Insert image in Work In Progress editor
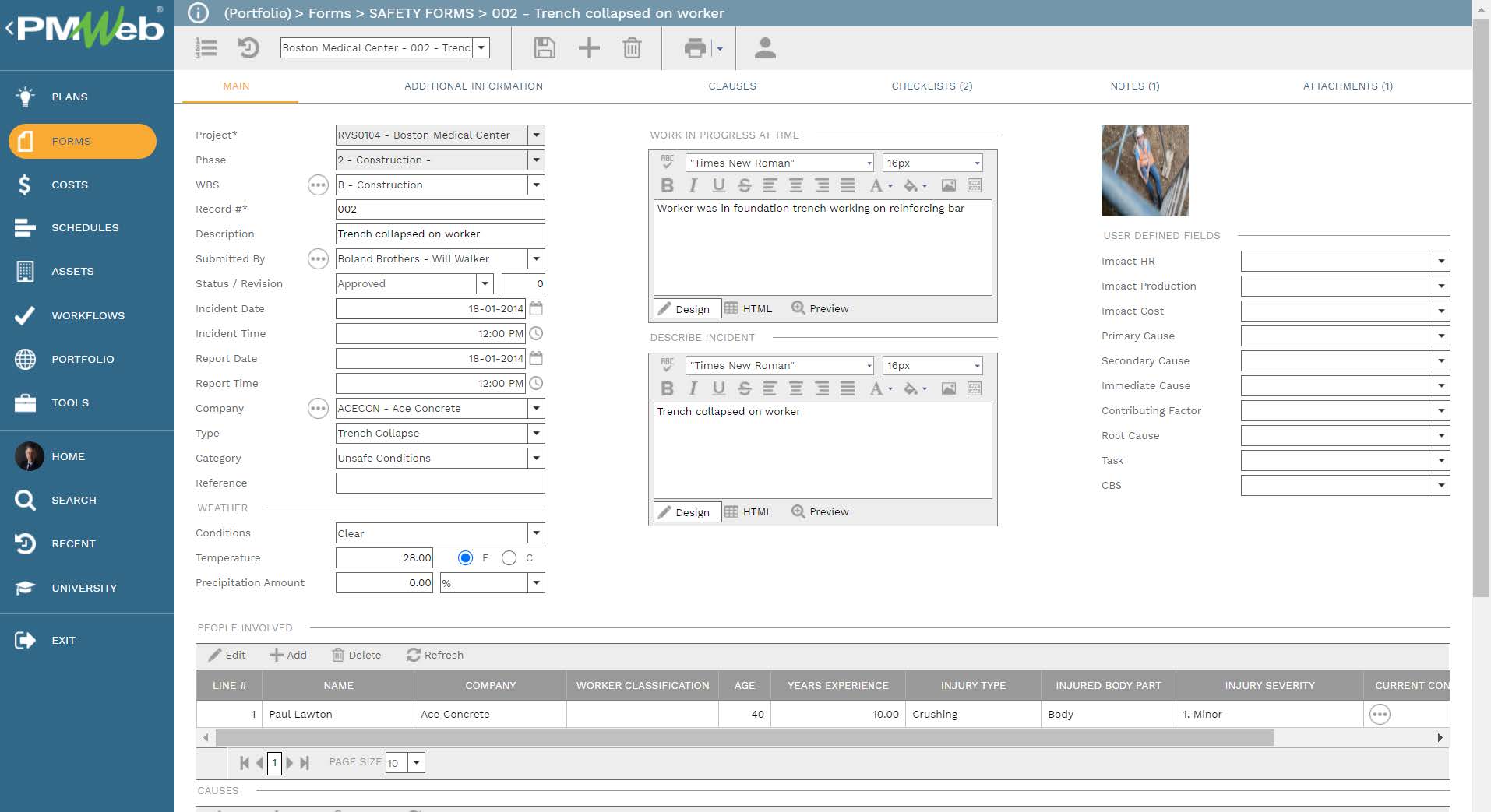The image size is (1491, 812). 948,185
